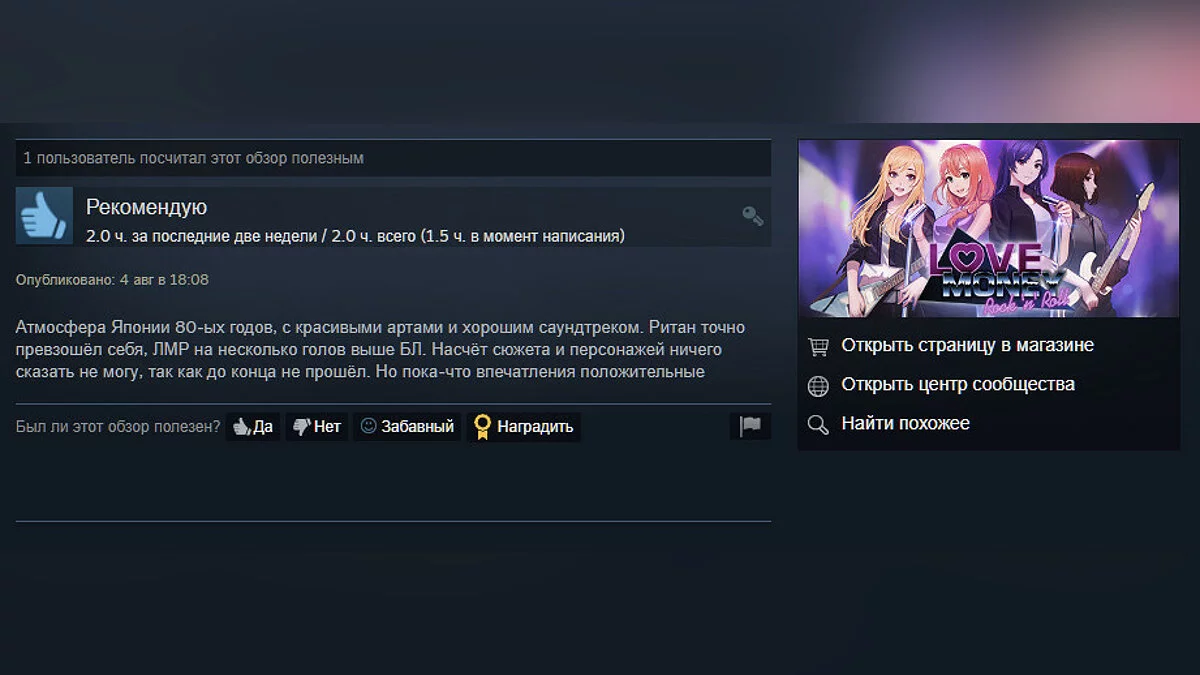Click the magnifying glass icon

818,424
